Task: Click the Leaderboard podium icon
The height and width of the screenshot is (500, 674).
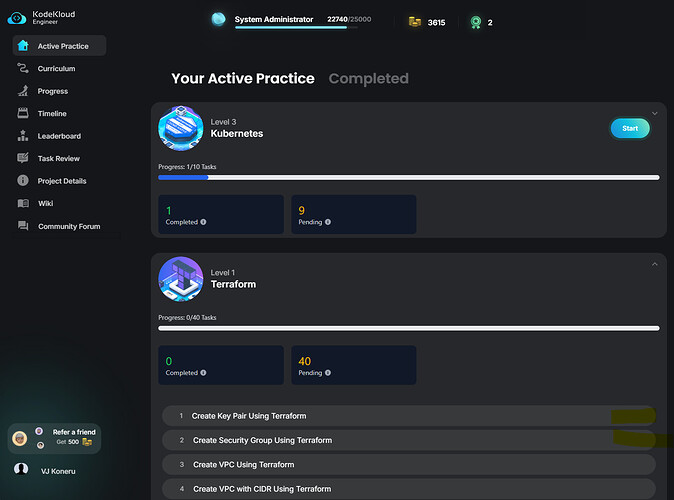Action: [x=23, y=135]
